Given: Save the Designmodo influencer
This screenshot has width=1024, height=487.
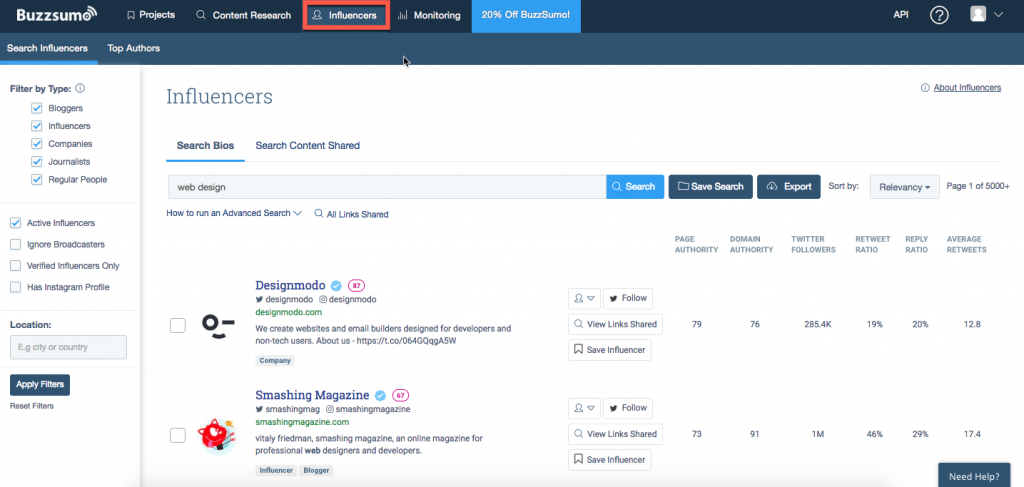Looking at the screenshot, I should [x=609, y=350].
